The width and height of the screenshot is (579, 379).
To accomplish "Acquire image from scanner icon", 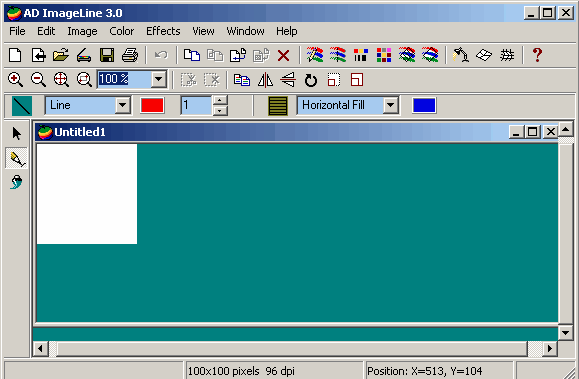I will 84,55.
